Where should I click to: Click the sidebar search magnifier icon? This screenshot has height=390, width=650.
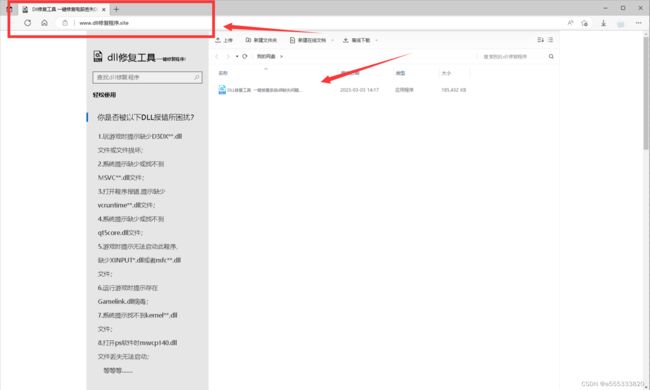point(197,77)
